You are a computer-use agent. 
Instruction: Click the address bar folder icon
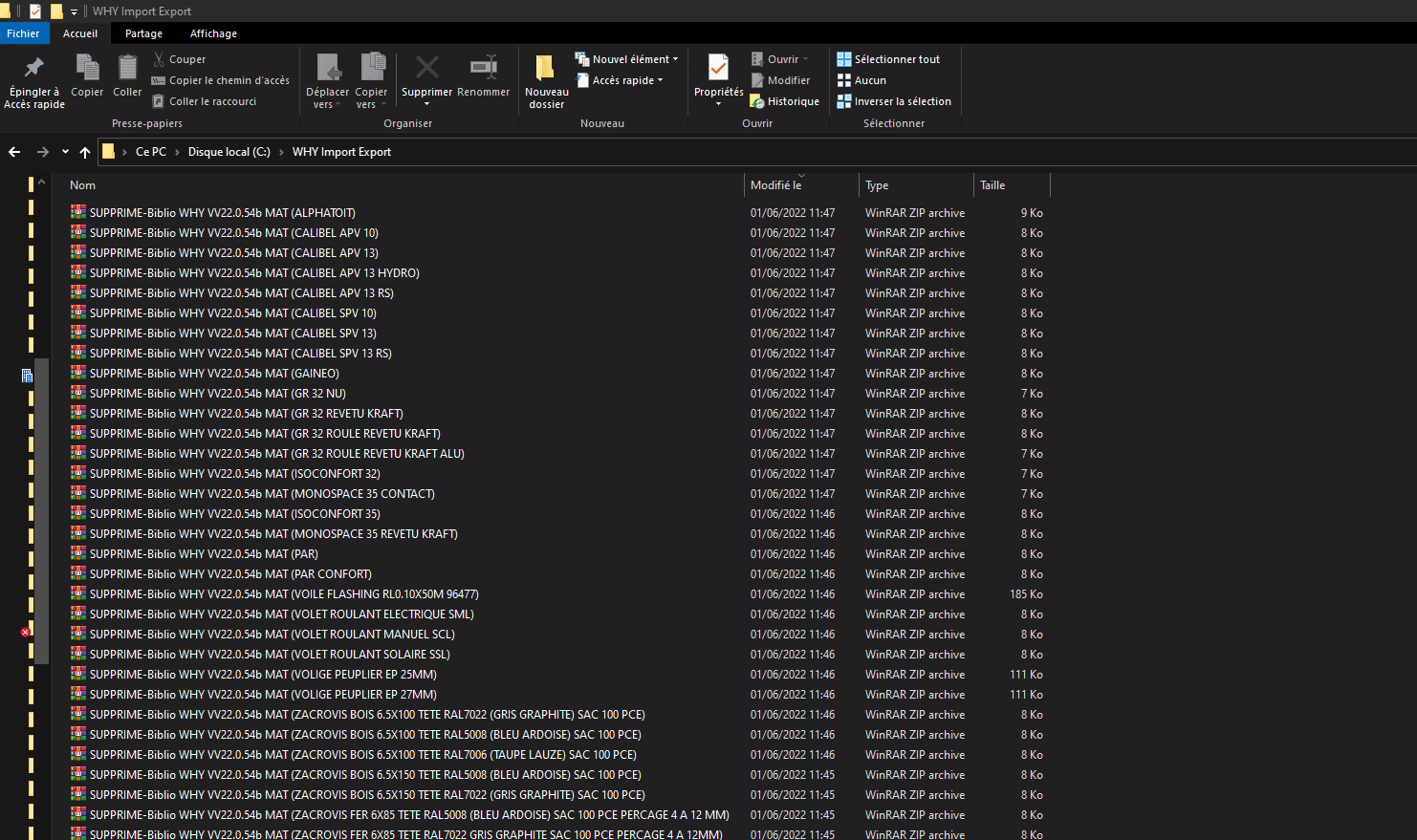(109, 152)
